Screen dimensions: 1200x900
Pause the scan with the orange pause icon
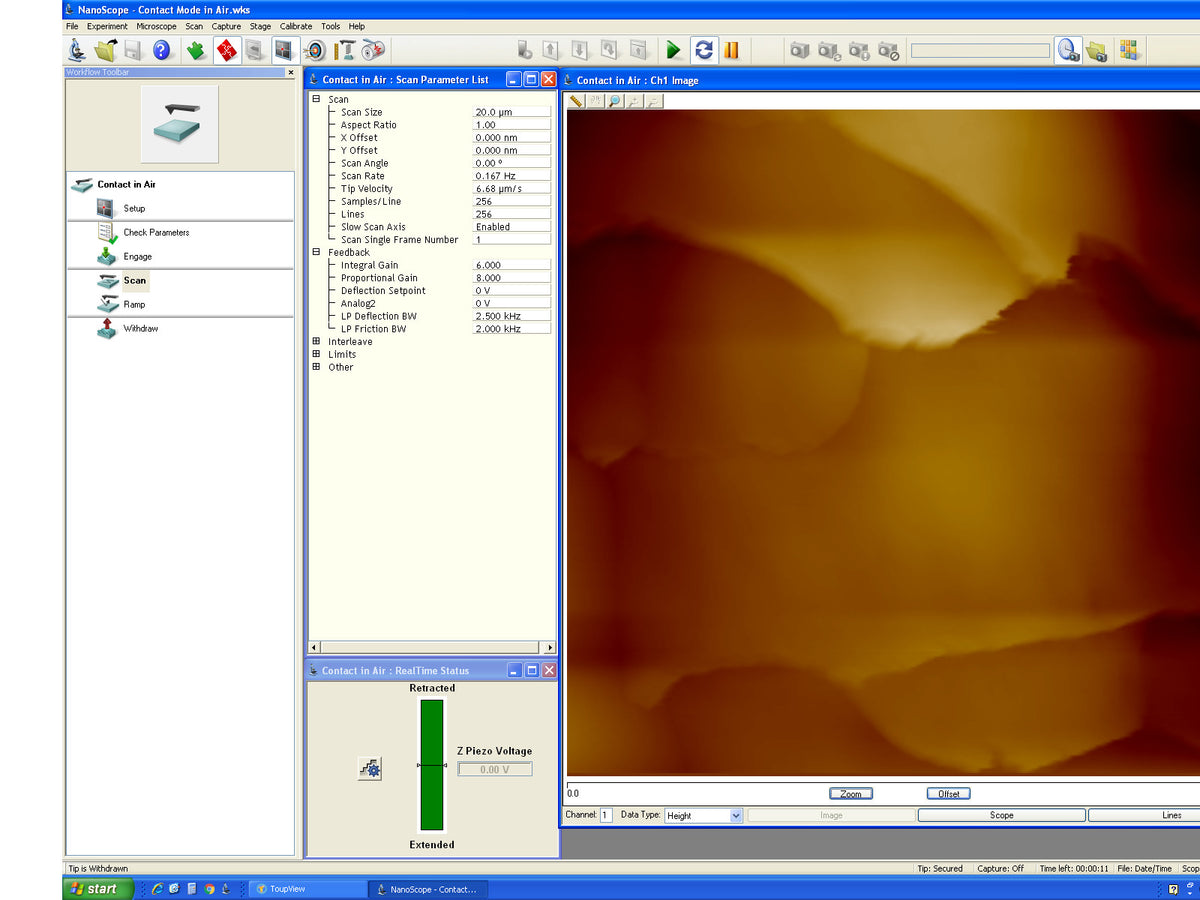[x=732, y=50]
